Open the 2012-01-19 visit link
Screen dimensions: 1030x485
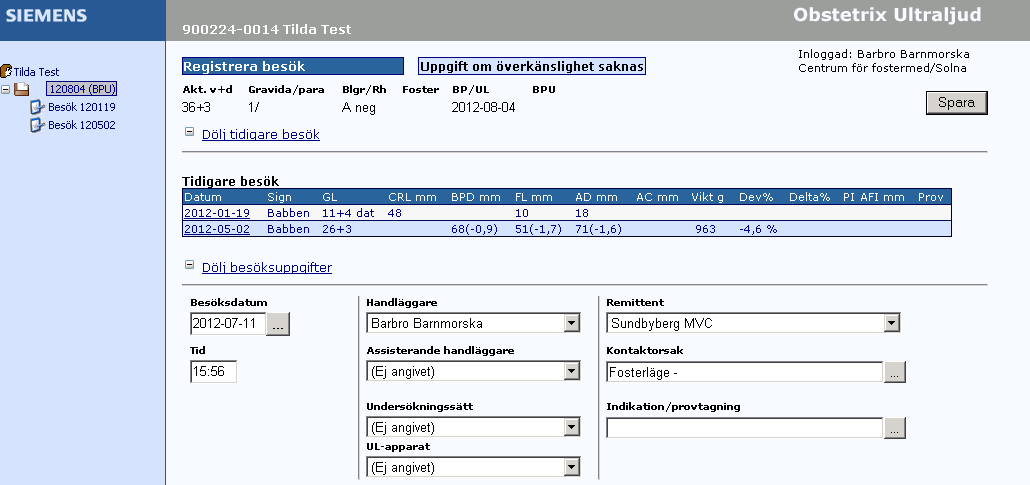pyautogui.click(x=217, y=213)
